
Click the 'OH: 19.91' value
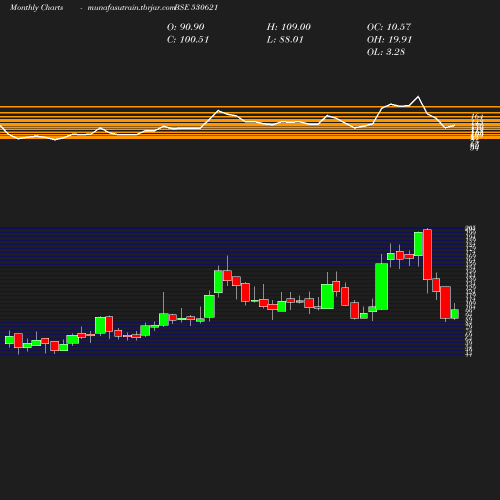(389, 40)
